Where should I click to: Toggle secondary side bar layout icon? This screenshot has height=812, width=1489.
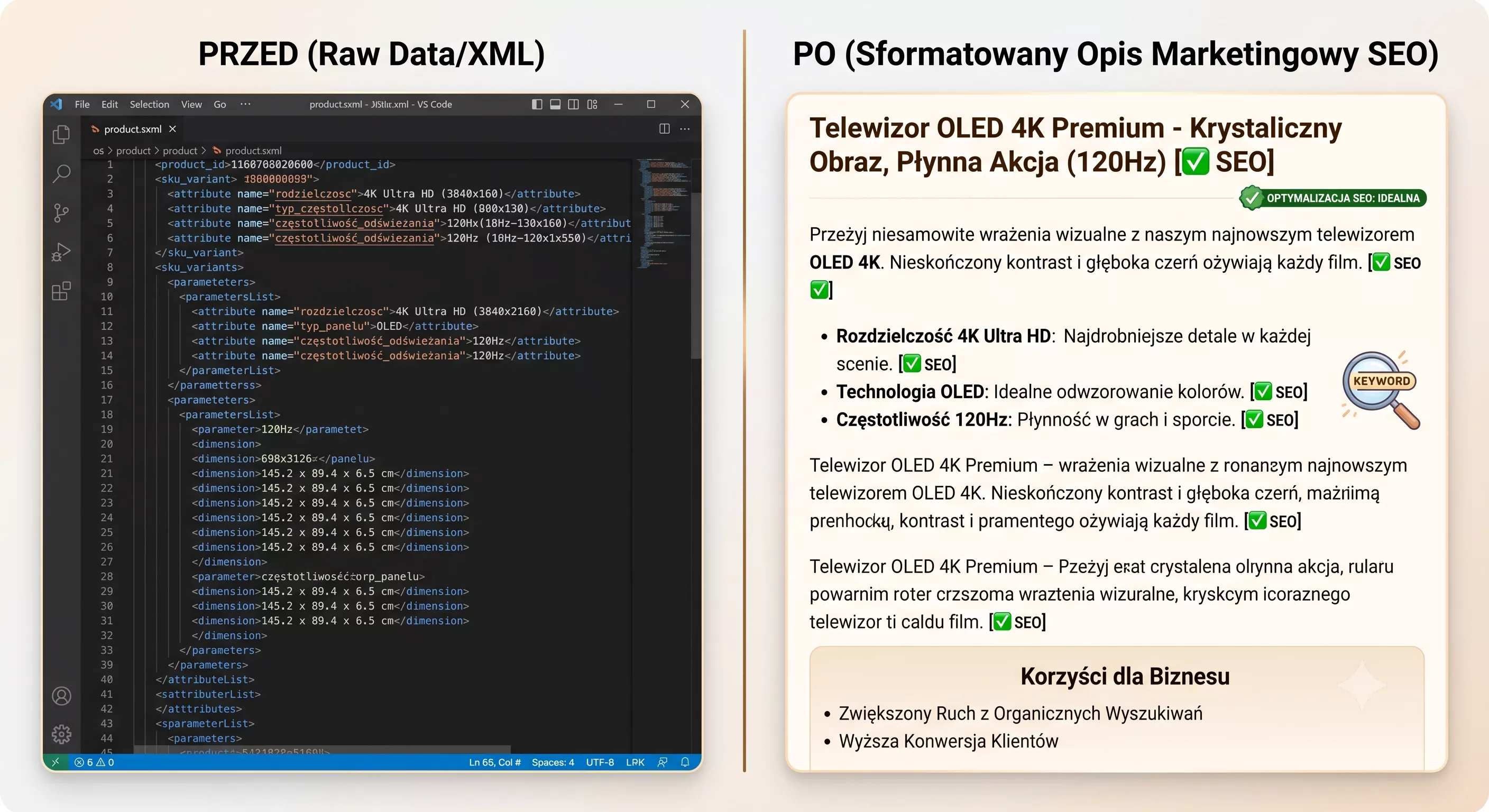573,104
